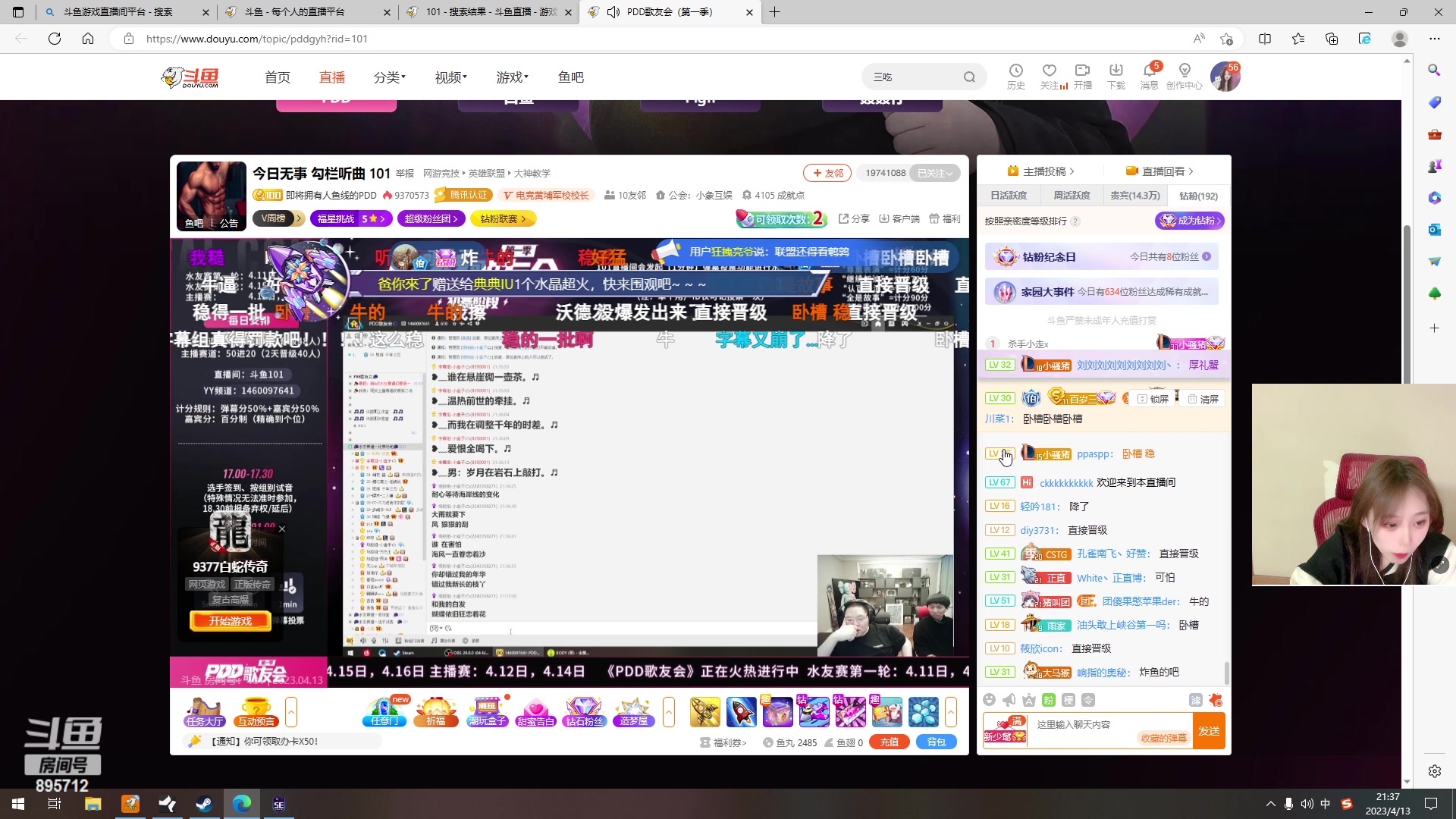
Task: Open the danmaku filter (滤) icon above chat input
Action: pyautogui.click(x=1196, y=701)
